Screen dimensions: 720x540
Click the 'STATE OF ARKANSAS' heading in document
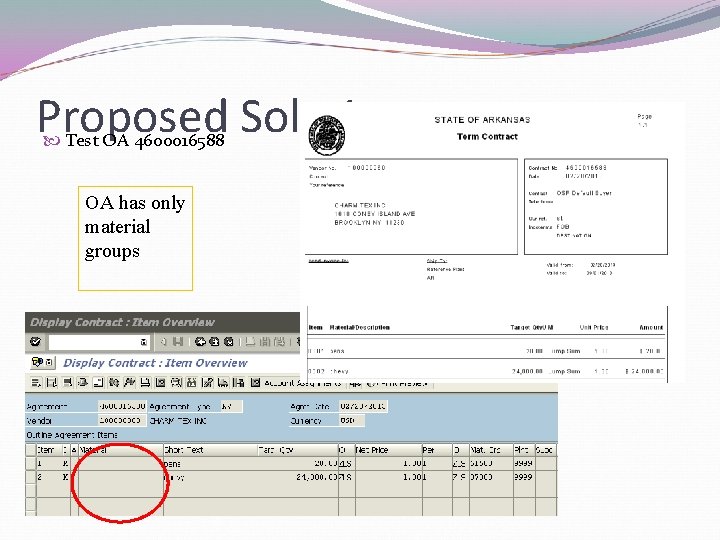pyautogui.click(x=482, y=120)
